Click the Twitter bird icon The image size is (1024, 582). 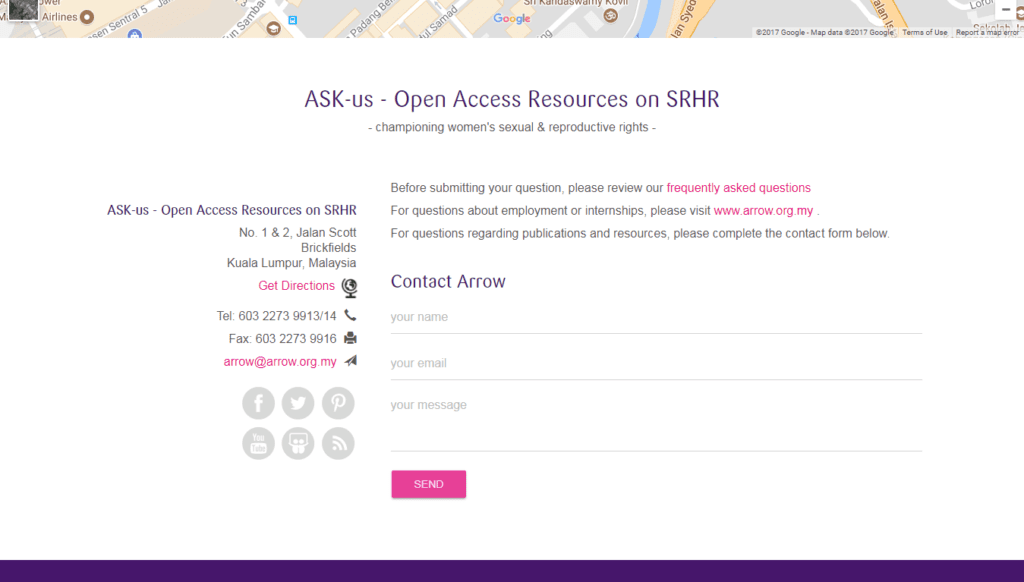point(298,403)
